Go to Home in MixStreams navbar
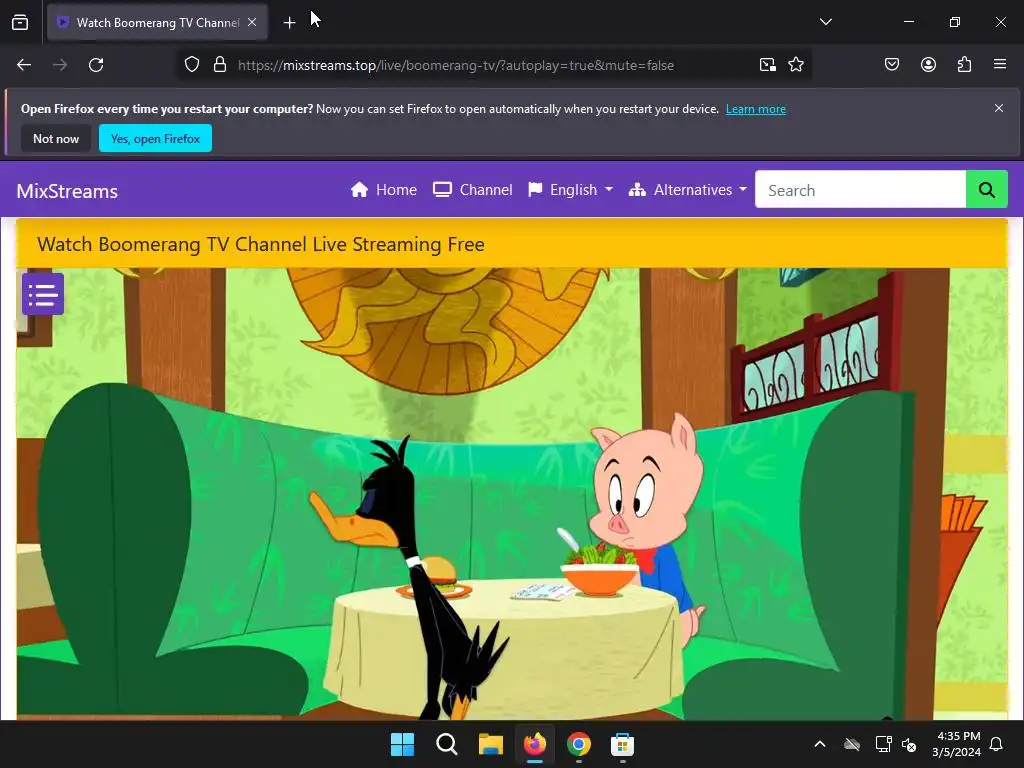This screenshot has height=768, width=1024. click(383, 190)
